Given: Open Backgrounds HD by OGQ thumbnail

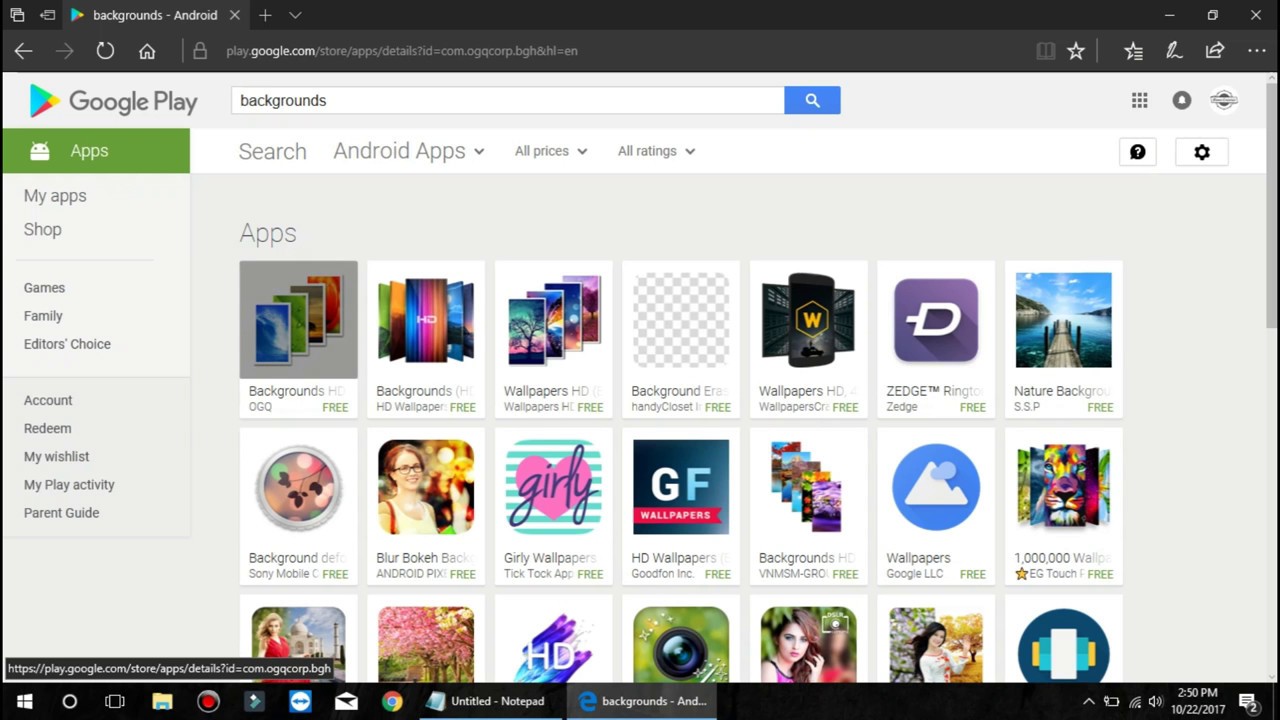Looking at the screenshot, I should point(298,320).
